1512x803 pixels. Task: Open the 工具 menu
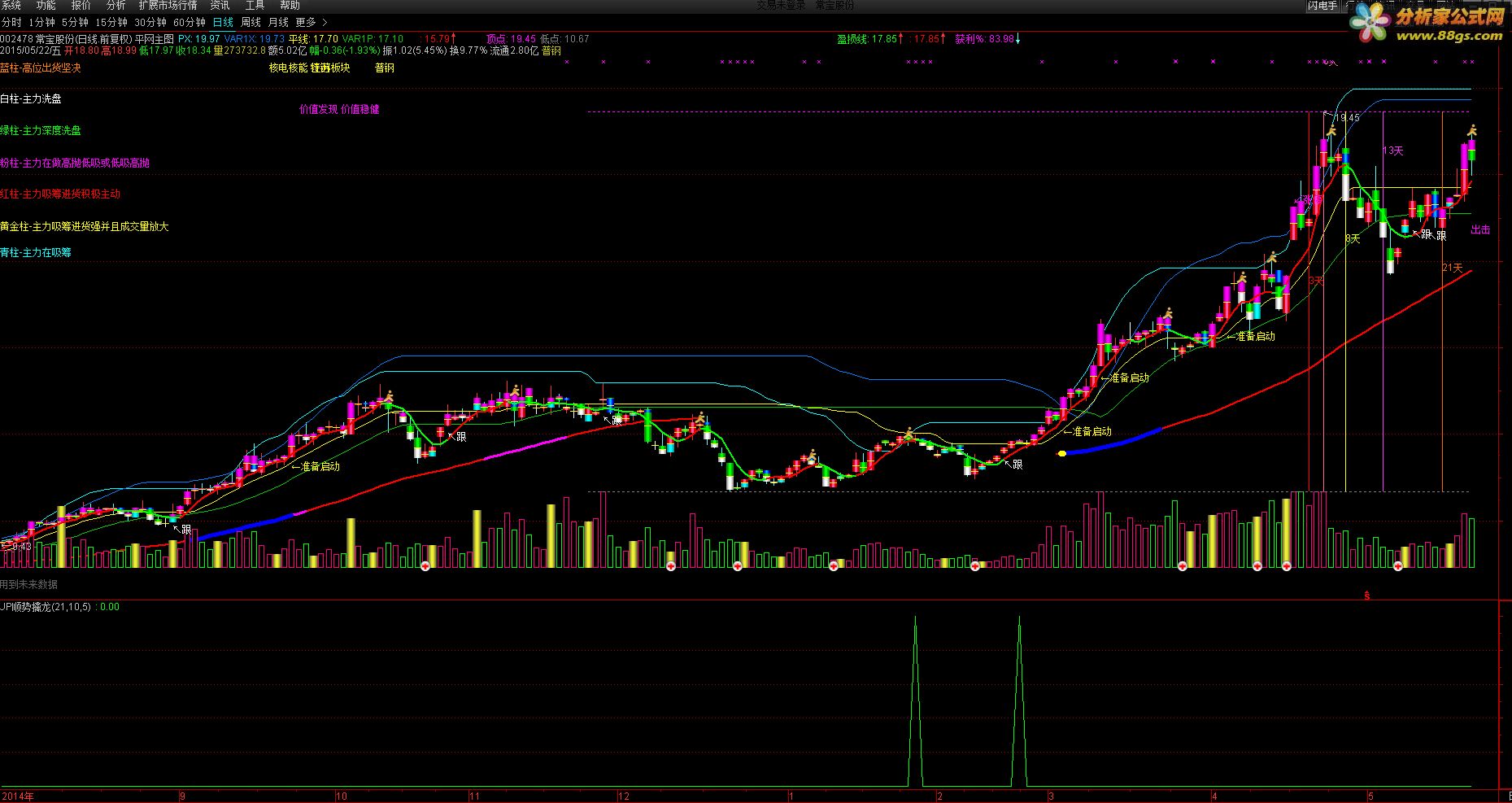click(255, 6)
